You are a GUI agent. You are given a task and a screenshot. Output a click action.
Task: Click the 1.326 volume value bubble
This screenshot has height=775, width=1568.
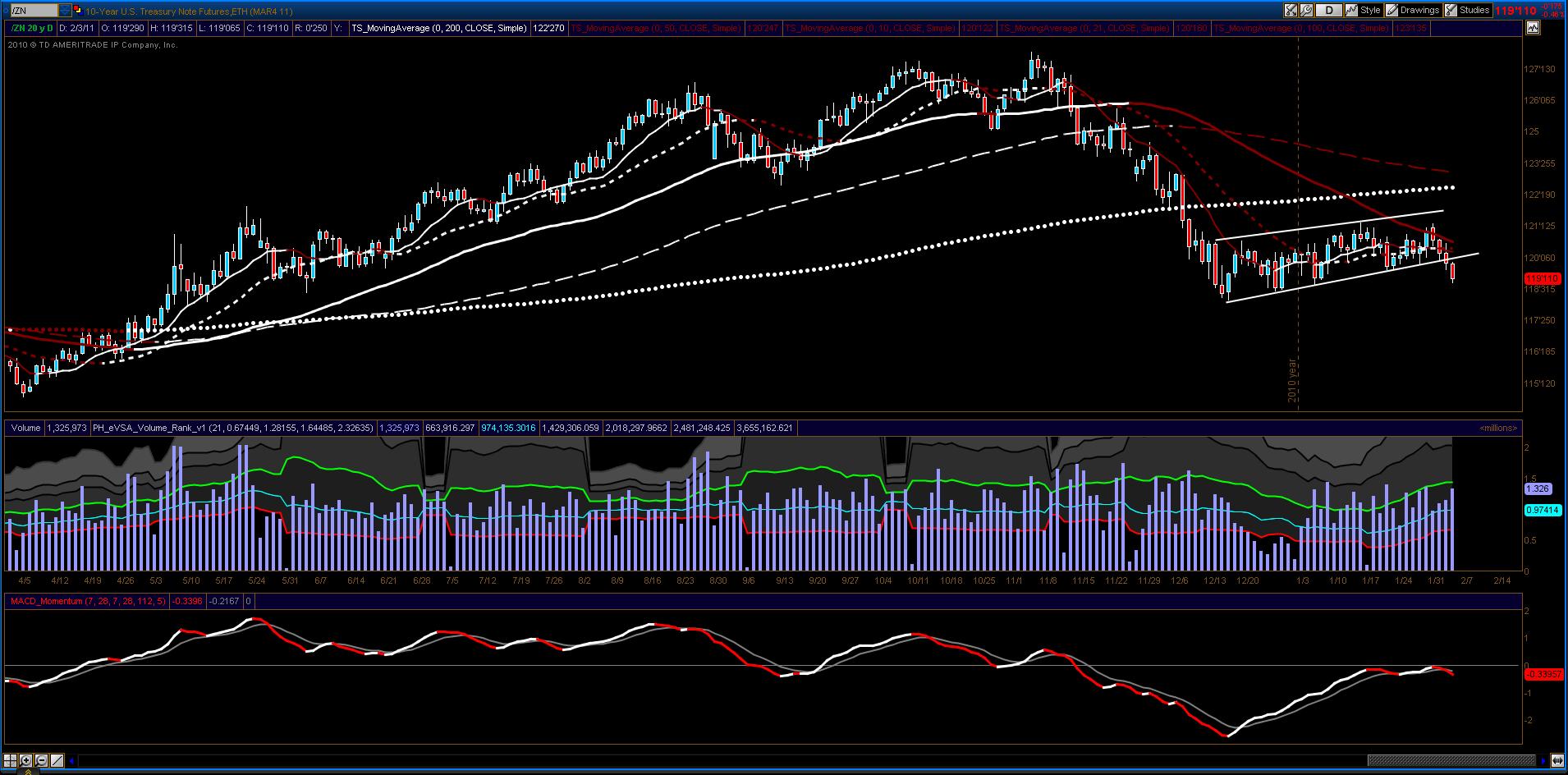click(x=1537, y=488)
